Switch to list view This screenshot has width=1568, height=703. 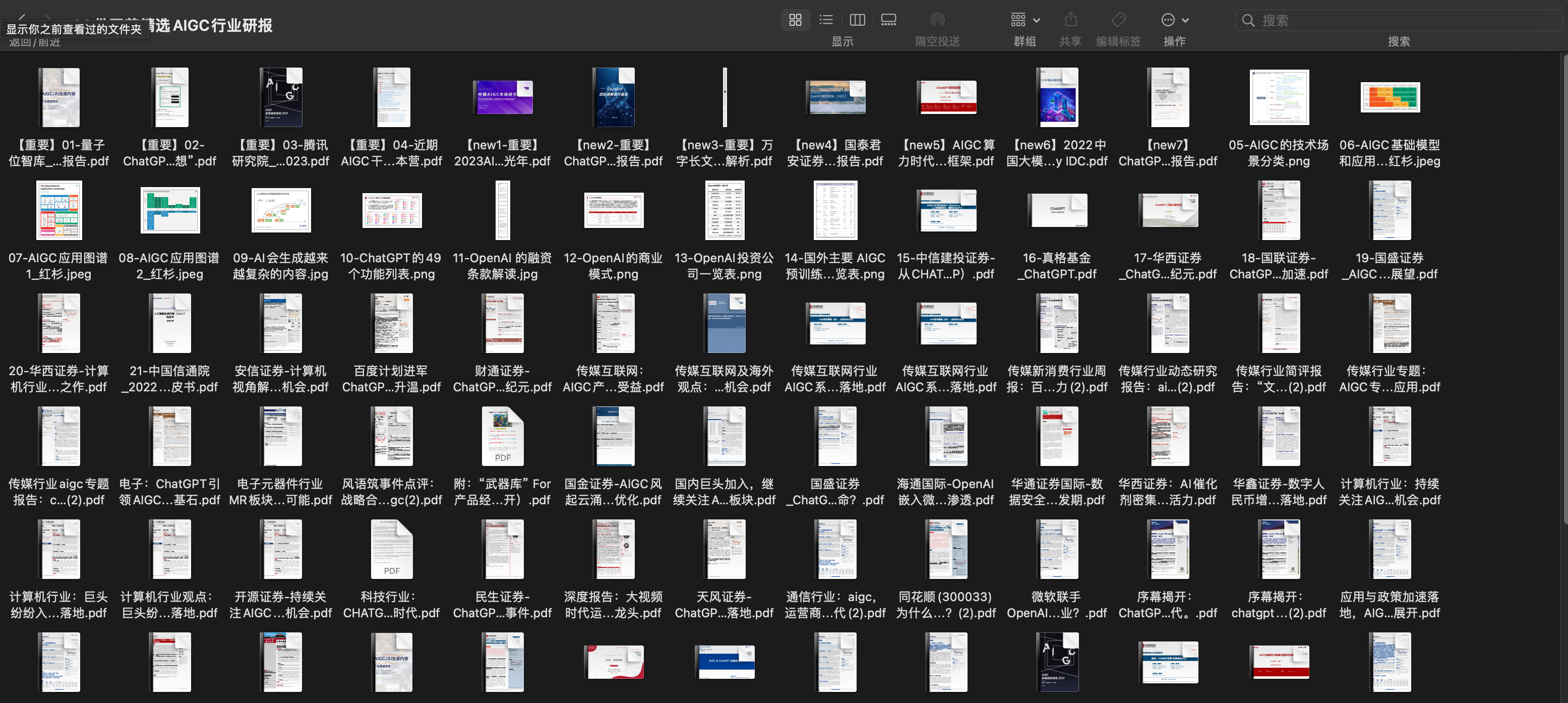(x=826, y=20)
